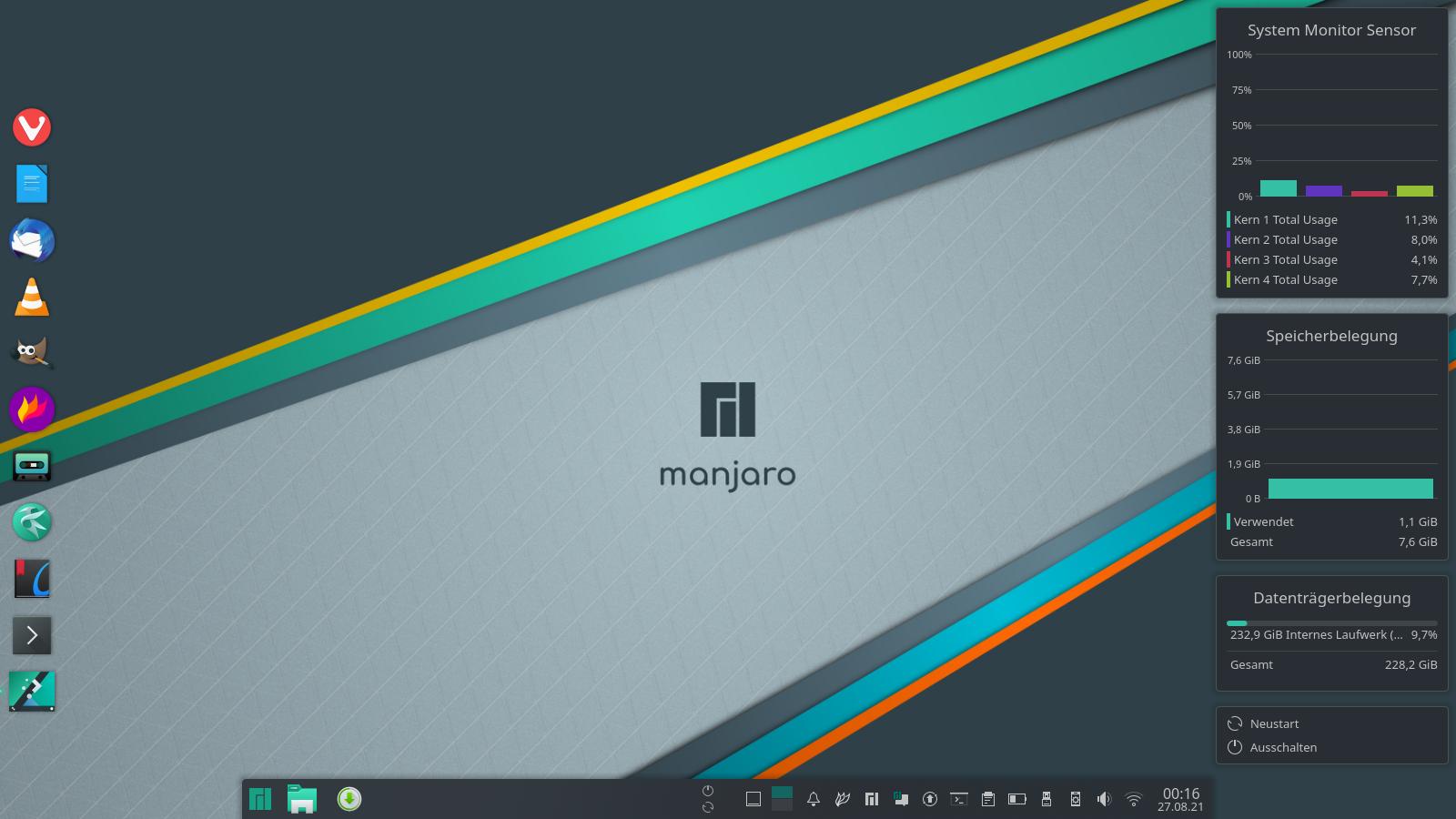Select the 'Kern 3 Total Usage' row
Image resolution: width=1456 pixels, height=819 pixels.
click(1332, 259)
